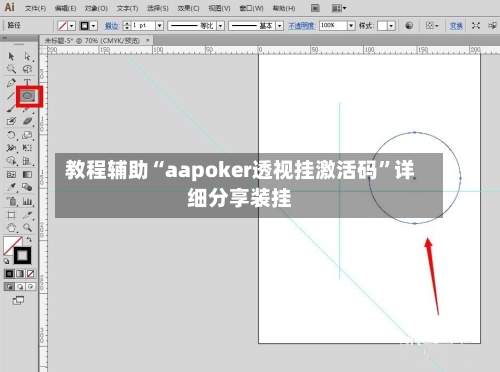Select the Type (T) tool
The height and width of the screenshot is (372, 500).
[27, 82]
